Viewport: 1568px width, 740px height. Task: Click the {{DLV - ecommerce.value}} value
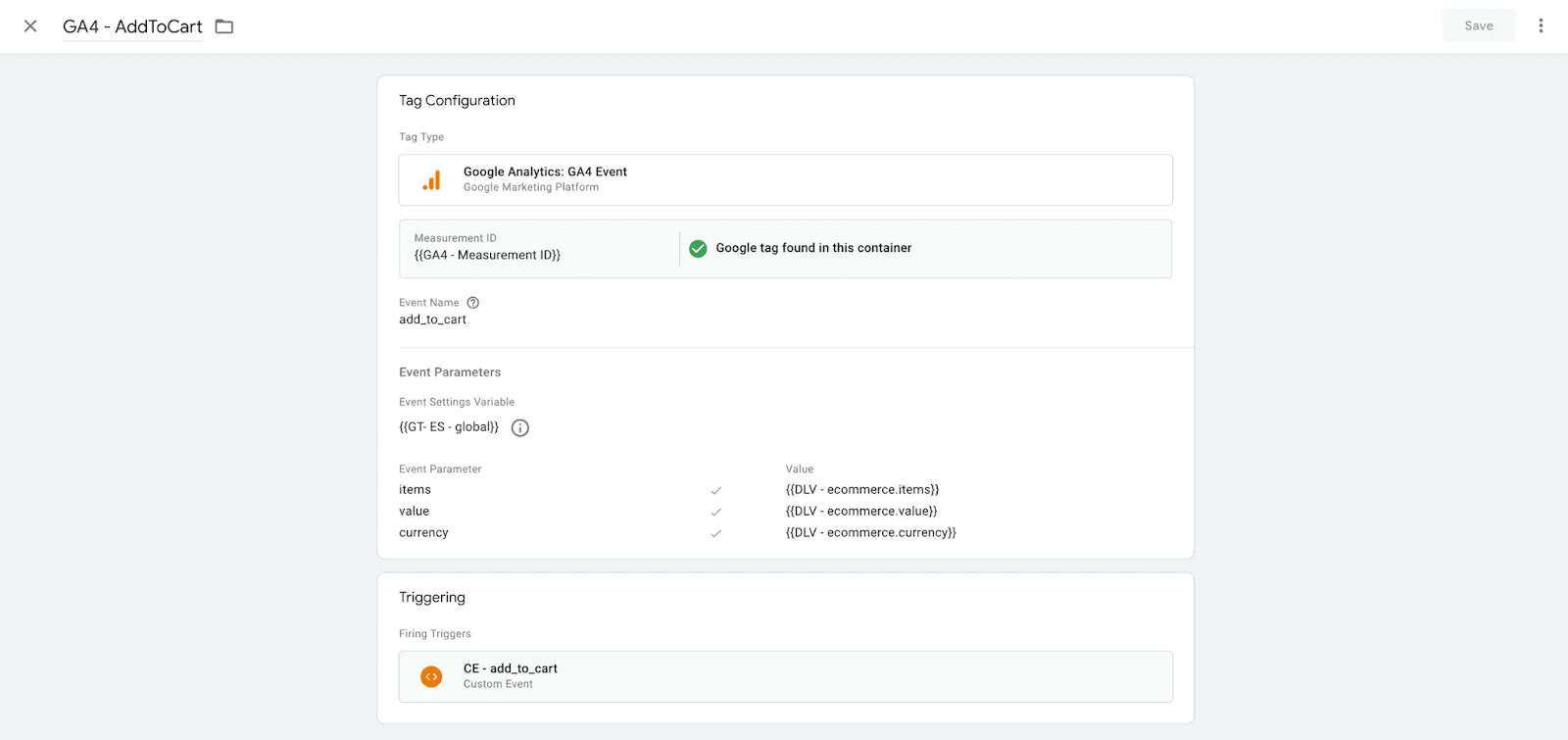pos(861,512)
